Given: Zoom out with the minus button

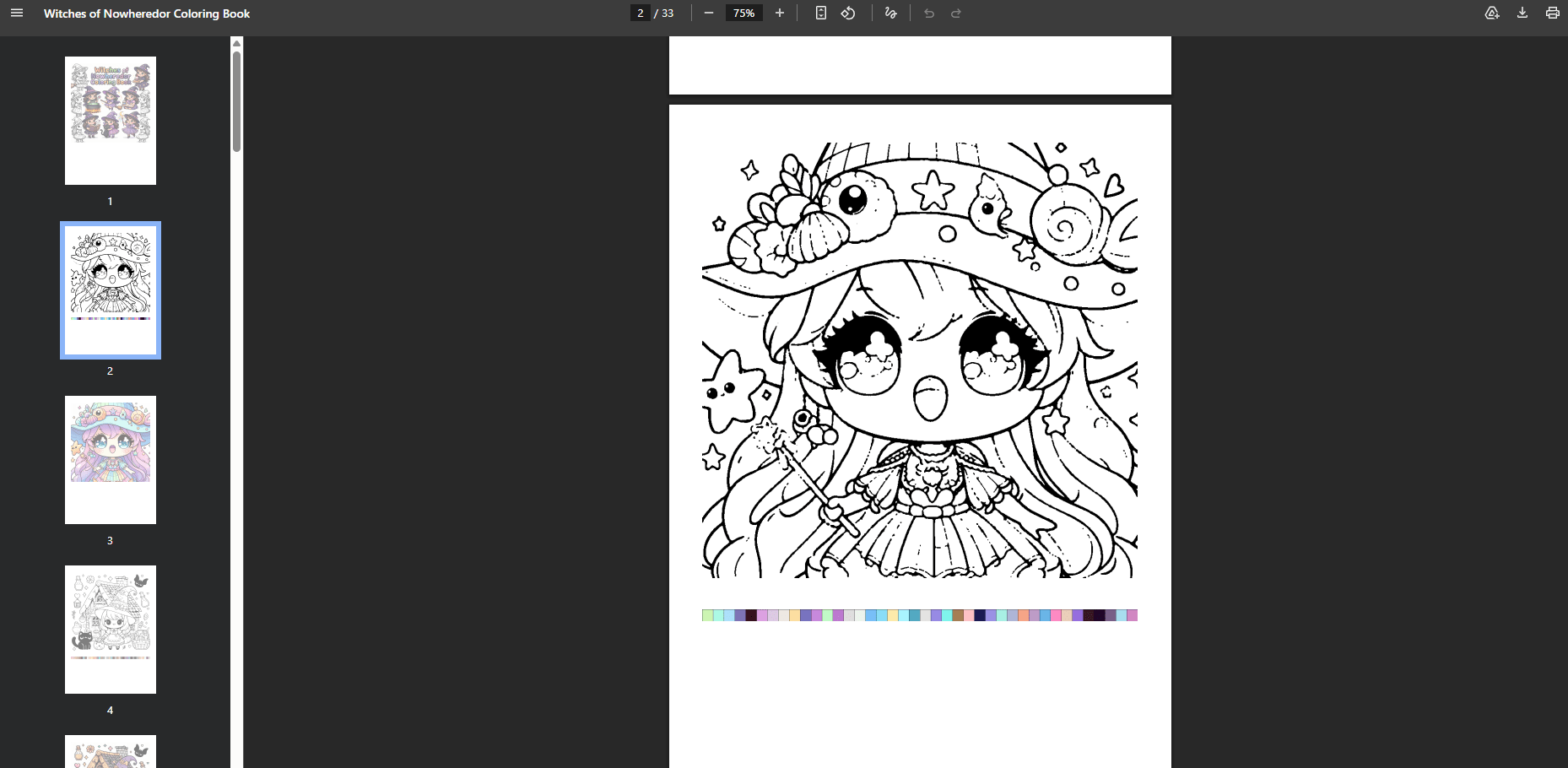Looking at the screenshot, I should 709,14.
